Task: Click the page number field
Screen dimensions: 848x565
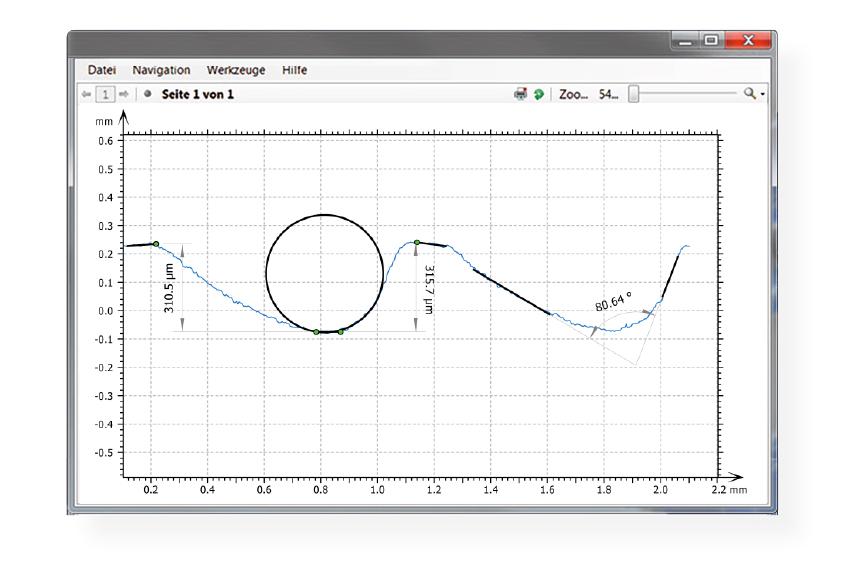Action: pos(105,95)
